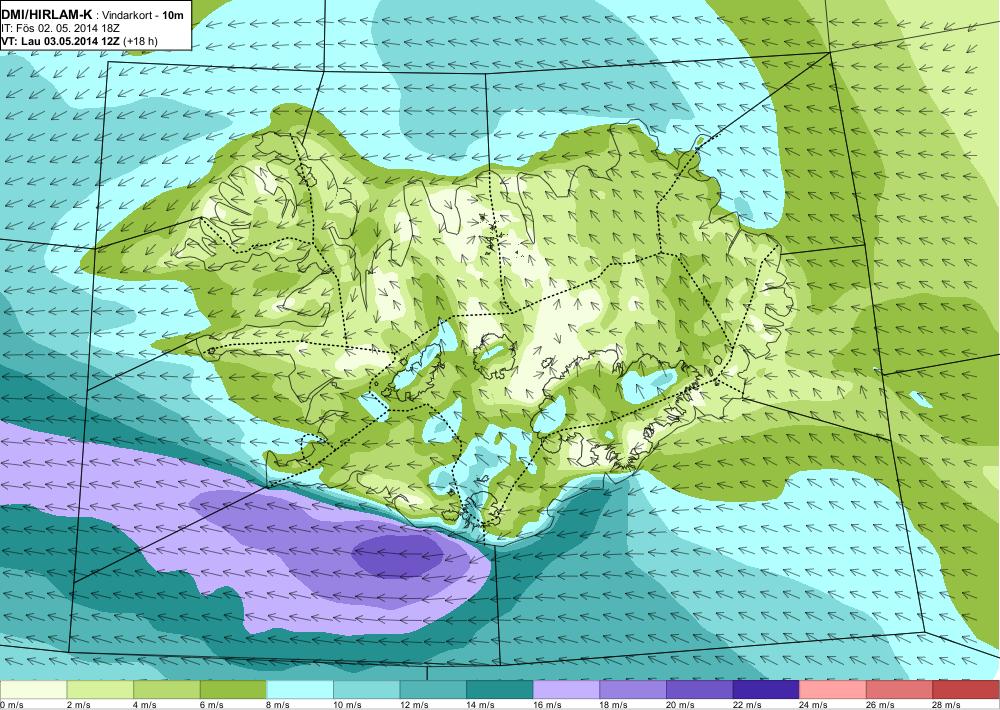This screenshot has width=1000, height=710.
Task: Click the "26 m/s" legend label
Action: click(881, 705)
